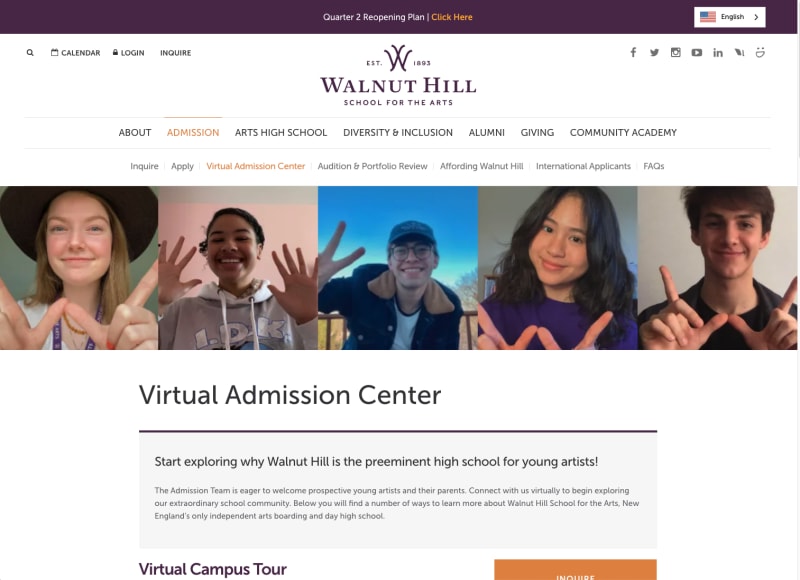
Task: Open the Arts High School menu
Action: tap(281, 133)
